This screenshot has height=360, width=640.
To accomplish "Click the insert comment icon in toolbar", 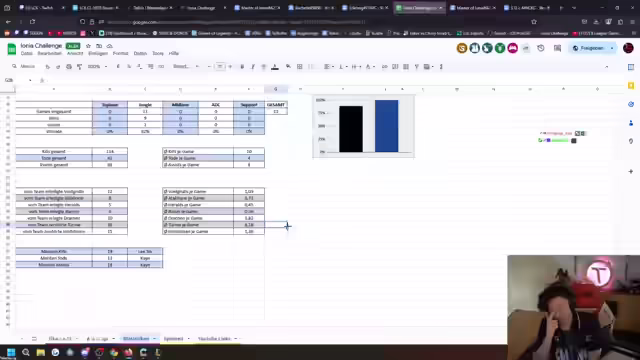I will [x=395, y=67].
